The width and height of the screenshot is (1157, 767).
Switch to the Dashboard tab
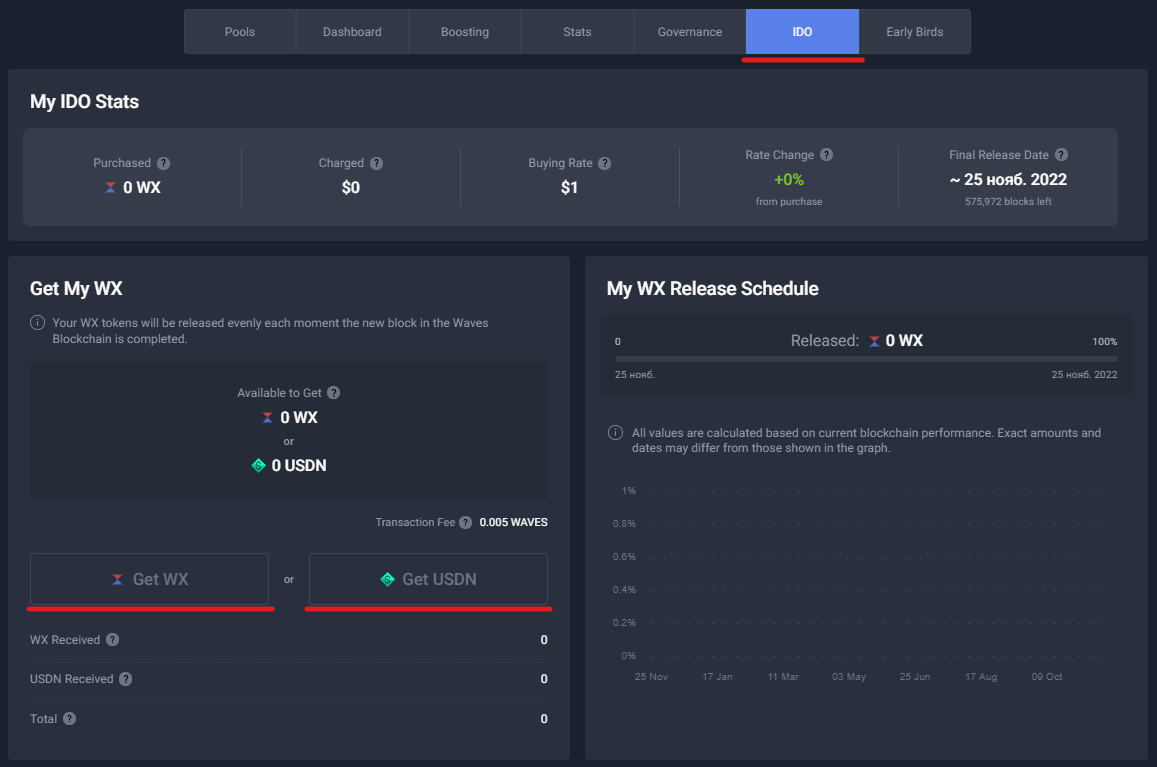pyautogui.click(x=352, y=32)
